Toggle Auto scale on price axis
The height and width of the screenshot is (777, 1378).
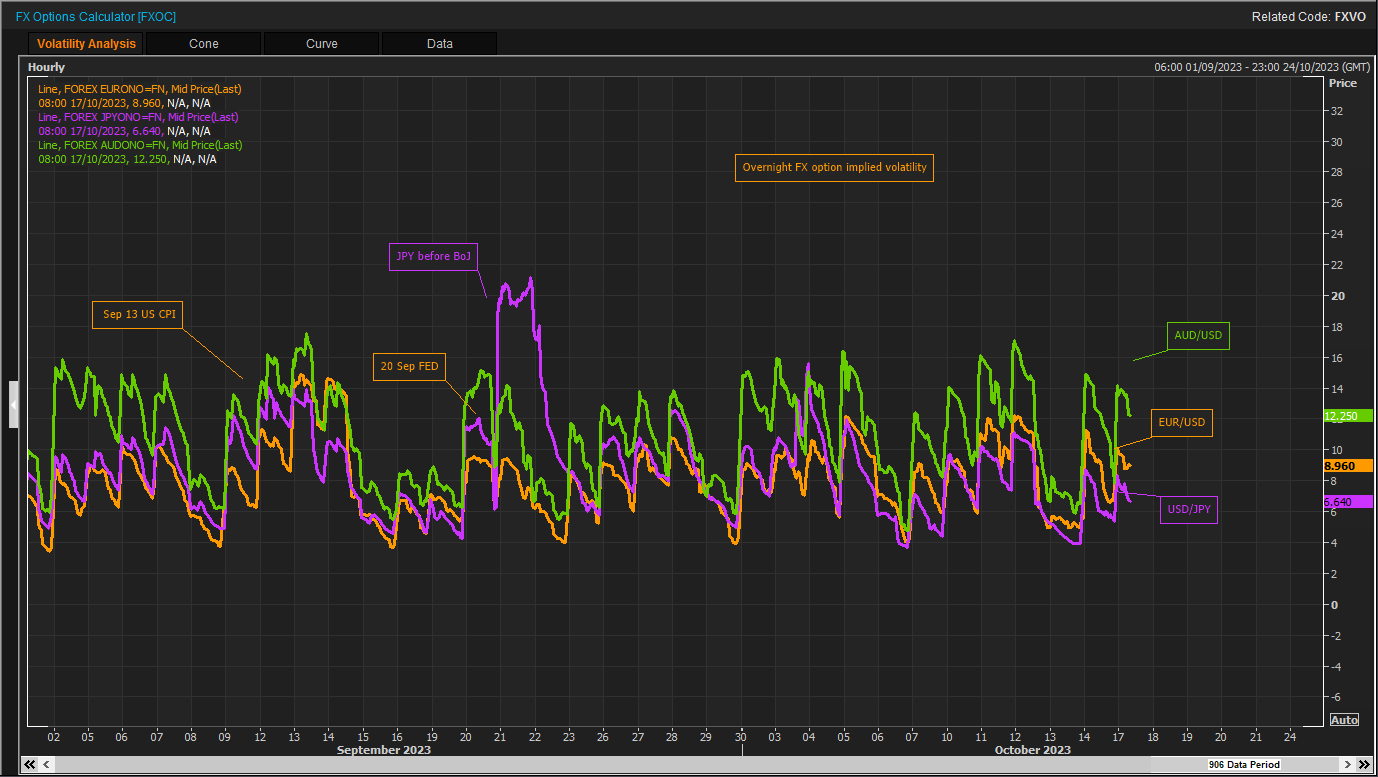[1343, 720]
